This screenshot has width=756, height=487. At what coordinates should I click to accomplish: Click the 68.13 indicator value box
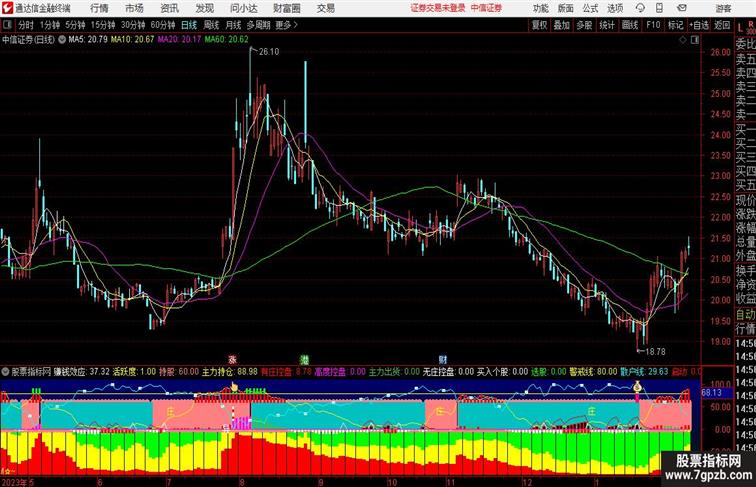(x=712, y=393)
